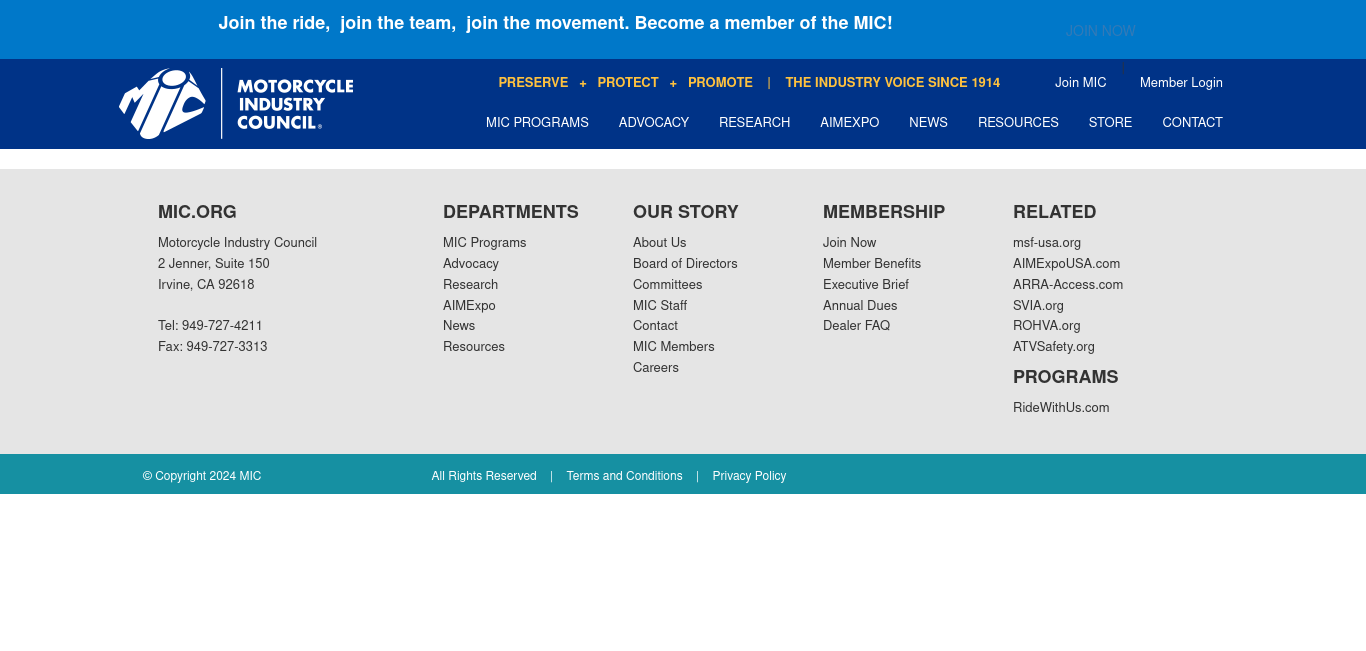Open the RESOURCES nav menu
Screen dimensions: 1366x651
point(1018,123)
